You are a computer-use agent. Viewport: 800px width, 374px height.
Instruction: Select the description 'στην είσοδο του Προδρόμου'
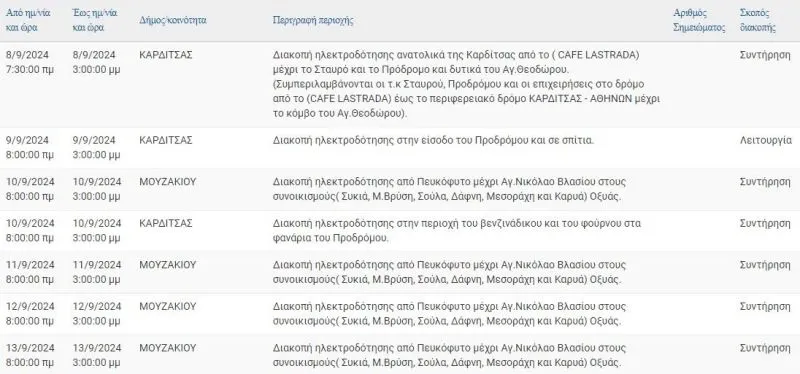pos(434,140)
